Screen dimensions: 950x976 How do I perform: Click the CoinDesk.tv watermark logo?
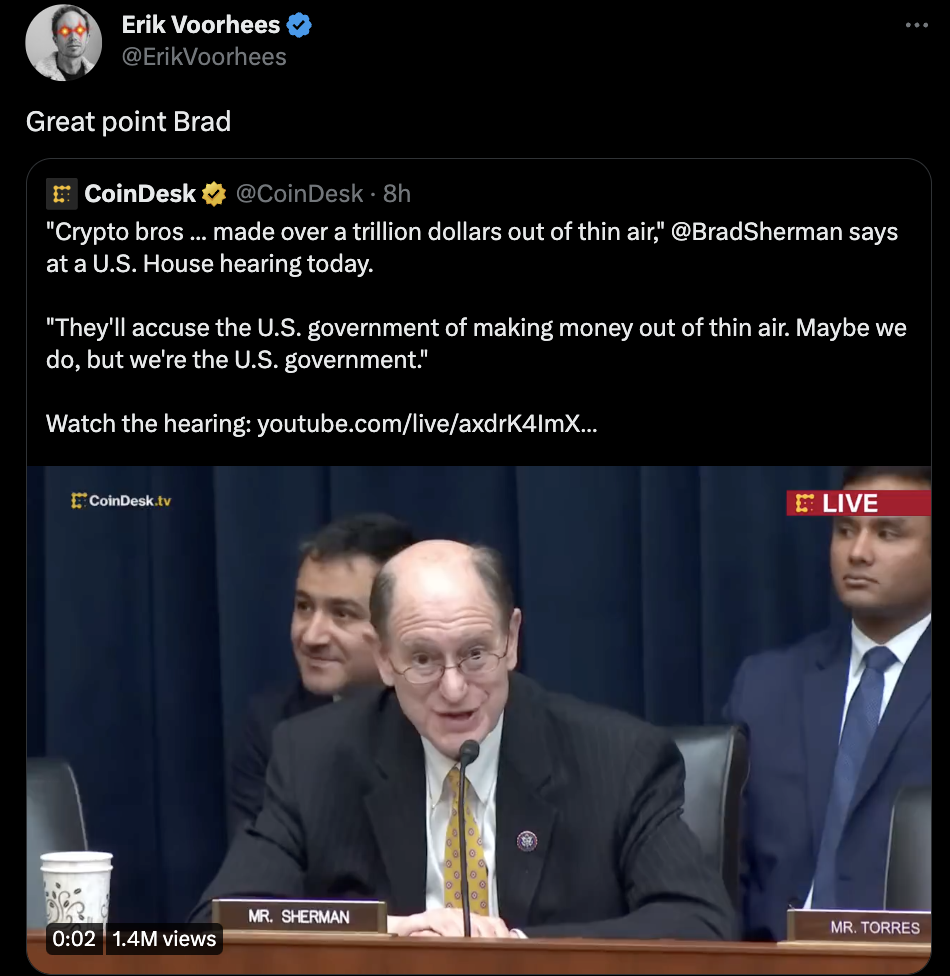(x=121, y=500)
